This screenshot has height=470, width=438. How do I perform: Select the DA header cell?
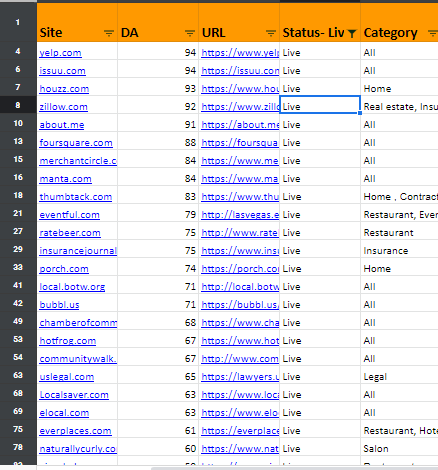click(x=158, y=22)
